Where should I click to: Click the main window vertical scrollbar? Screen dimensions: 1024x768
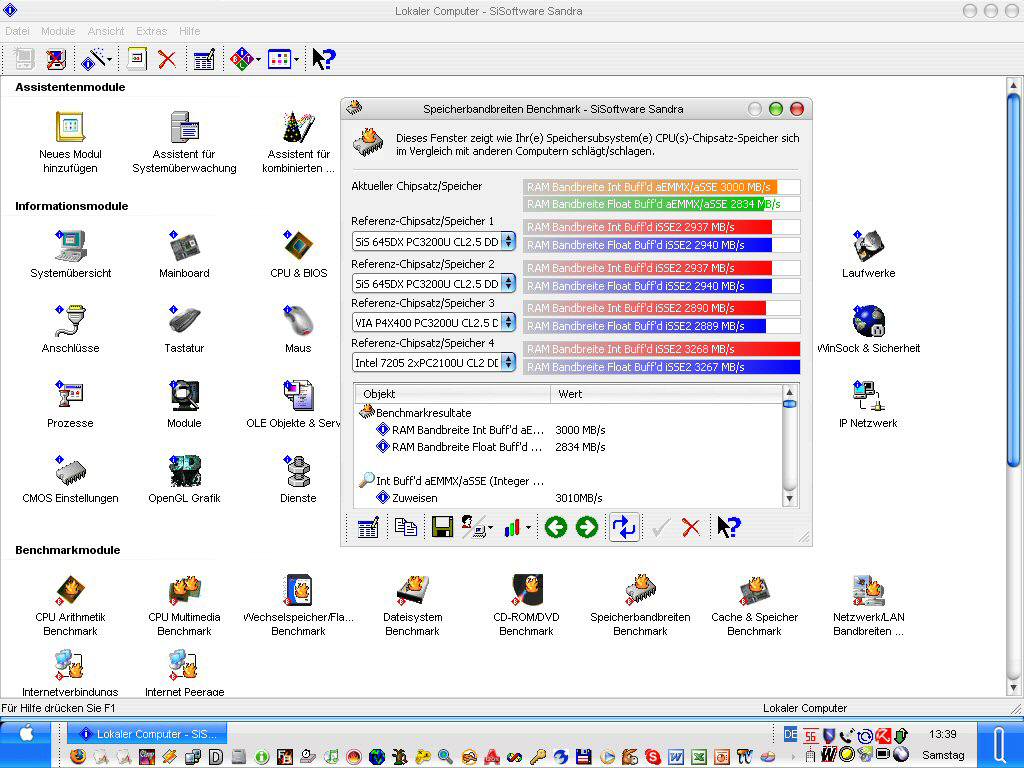pyautogui.click(x=1014, y=385)
